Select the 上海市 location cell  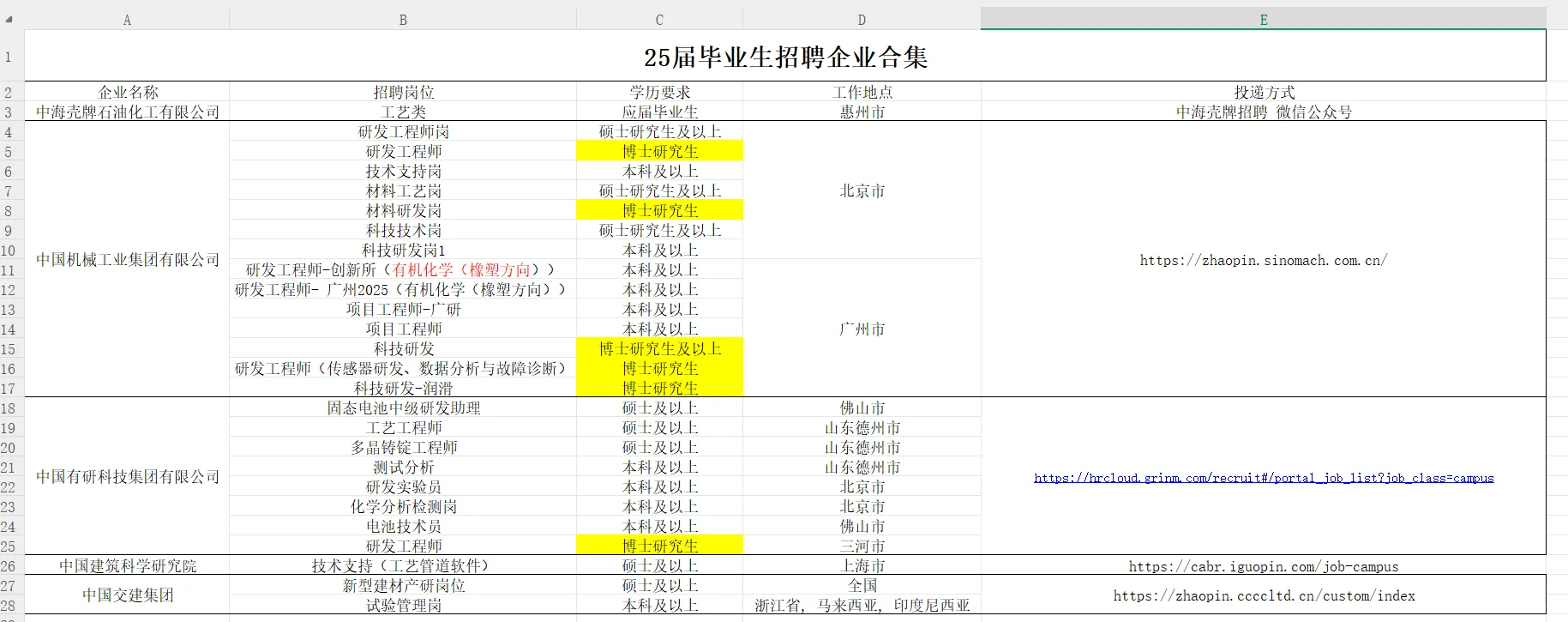tap(862, 565)
